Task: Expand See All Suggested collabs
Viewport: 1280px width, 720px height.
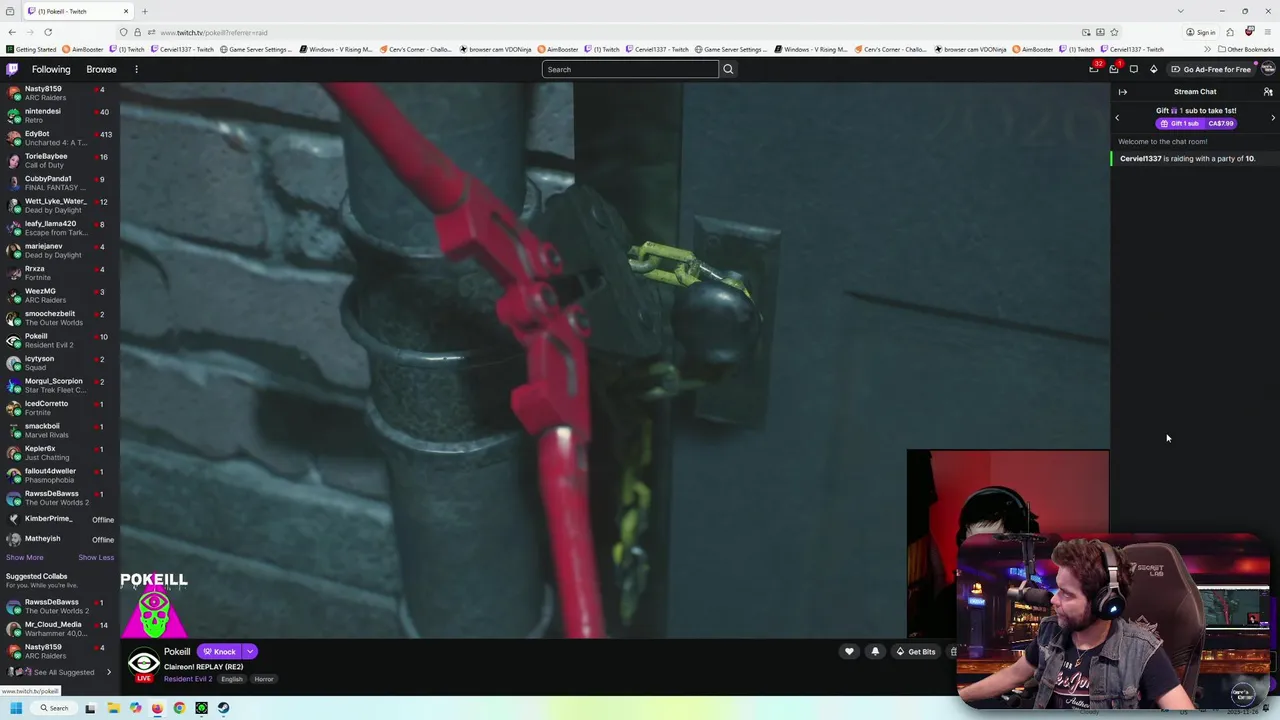Action: 60,672
